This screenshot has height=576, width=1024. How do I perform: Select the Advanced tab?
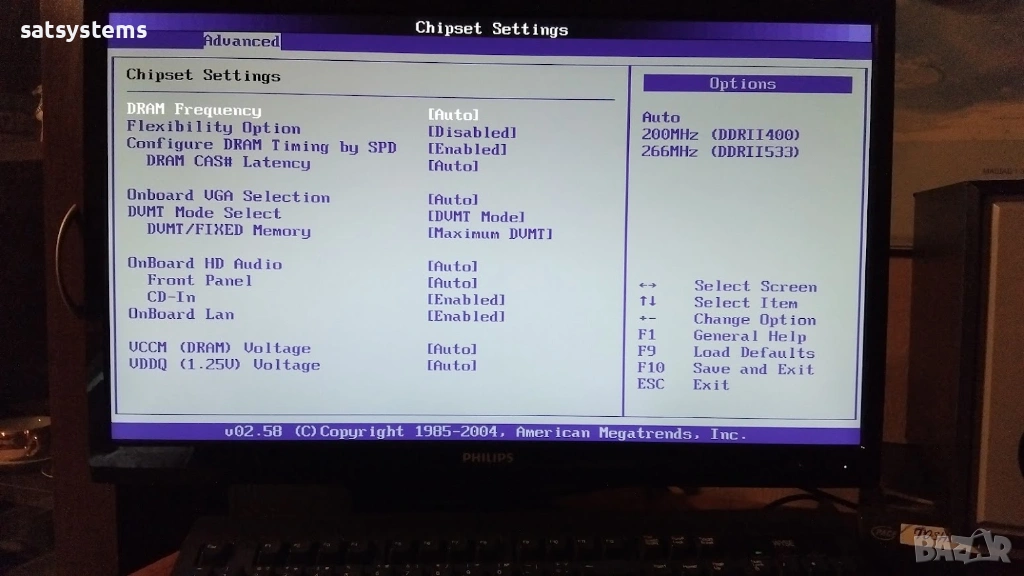point(241,41)
